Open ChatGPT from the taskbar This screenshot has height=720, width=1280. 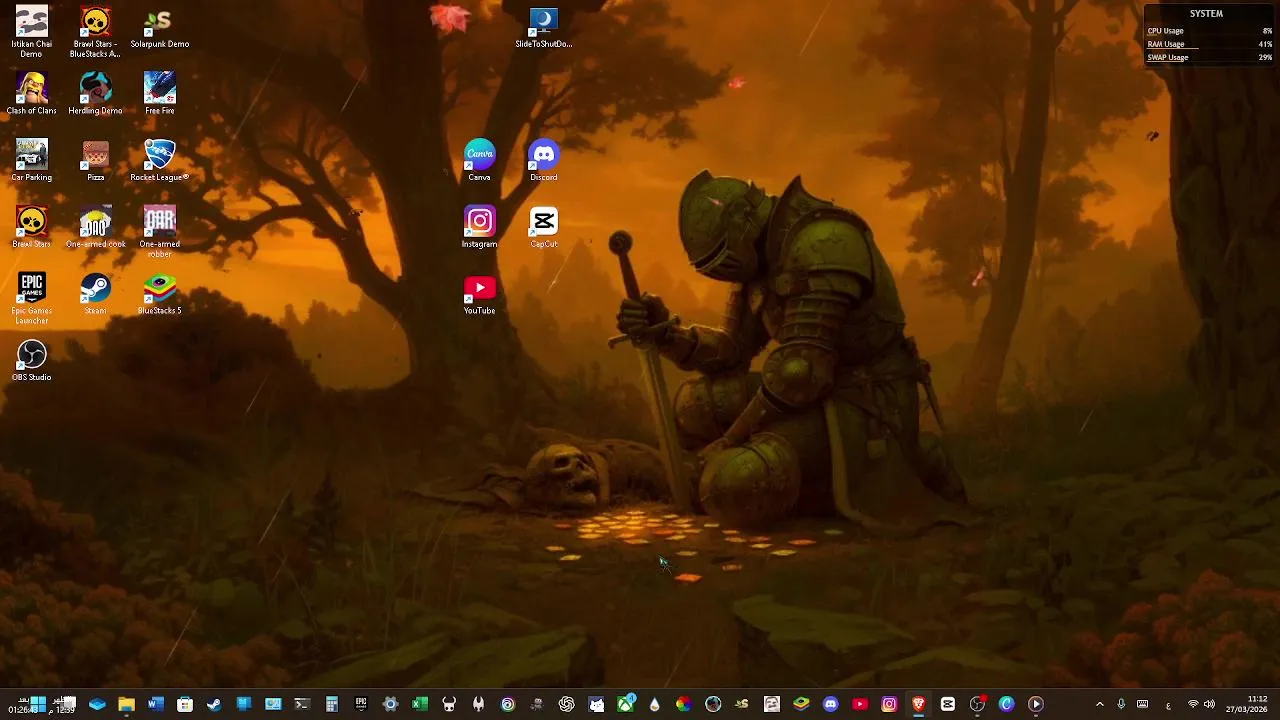point(567,704)
